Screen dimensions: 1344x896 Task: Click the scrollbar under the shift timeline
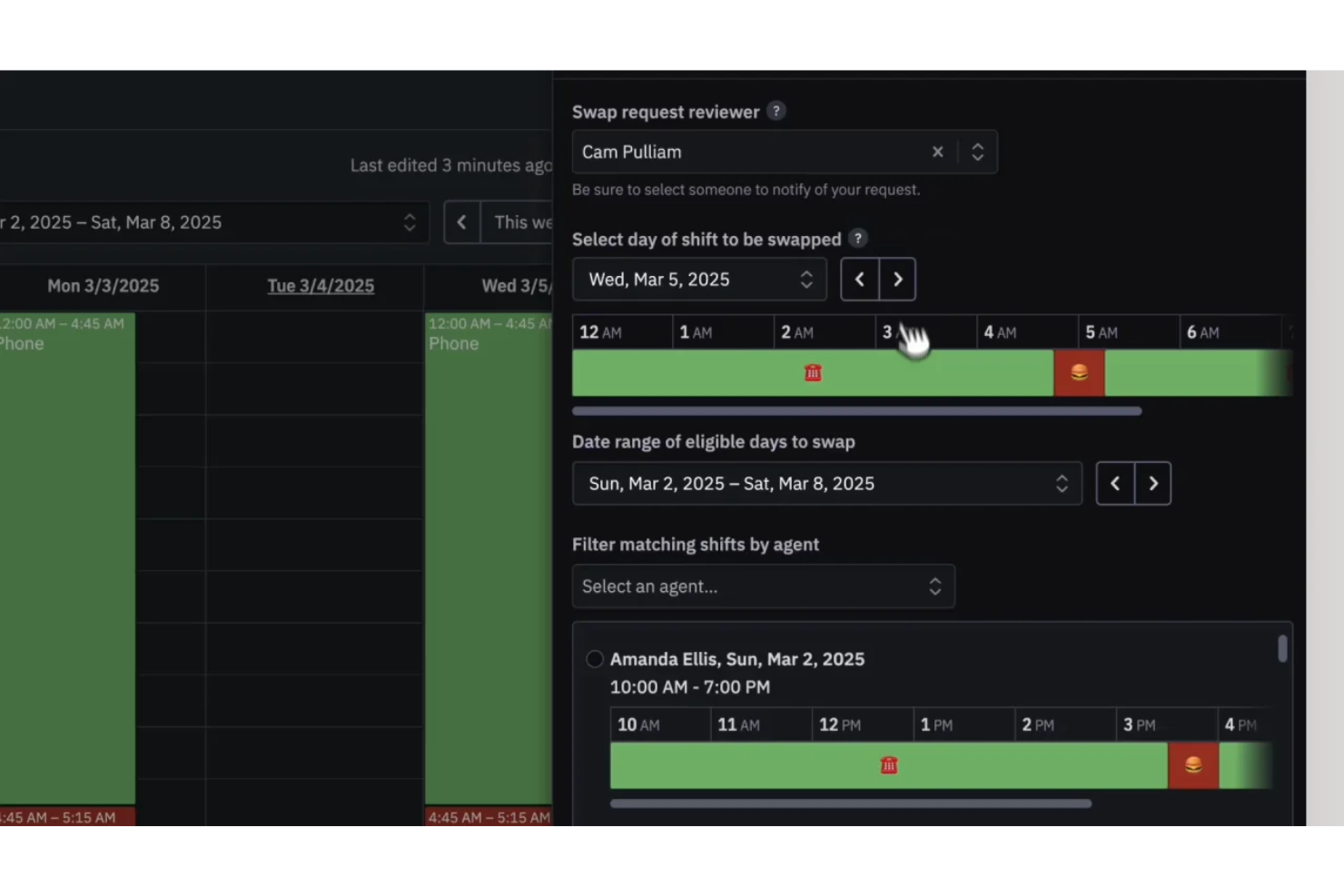[x=856, y=410]
